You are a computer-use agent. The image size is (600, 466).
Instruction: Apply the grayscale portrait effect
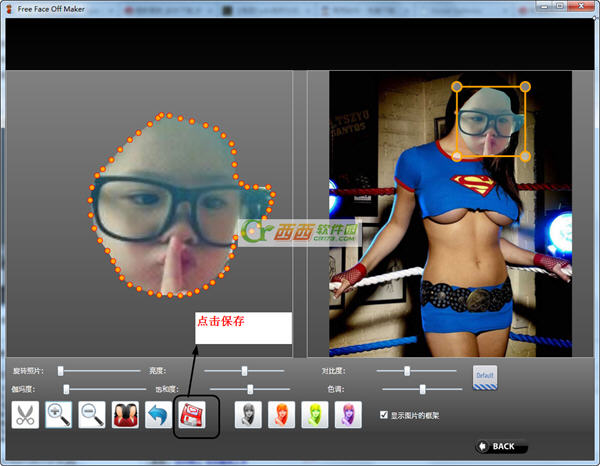tap(248, 415)
